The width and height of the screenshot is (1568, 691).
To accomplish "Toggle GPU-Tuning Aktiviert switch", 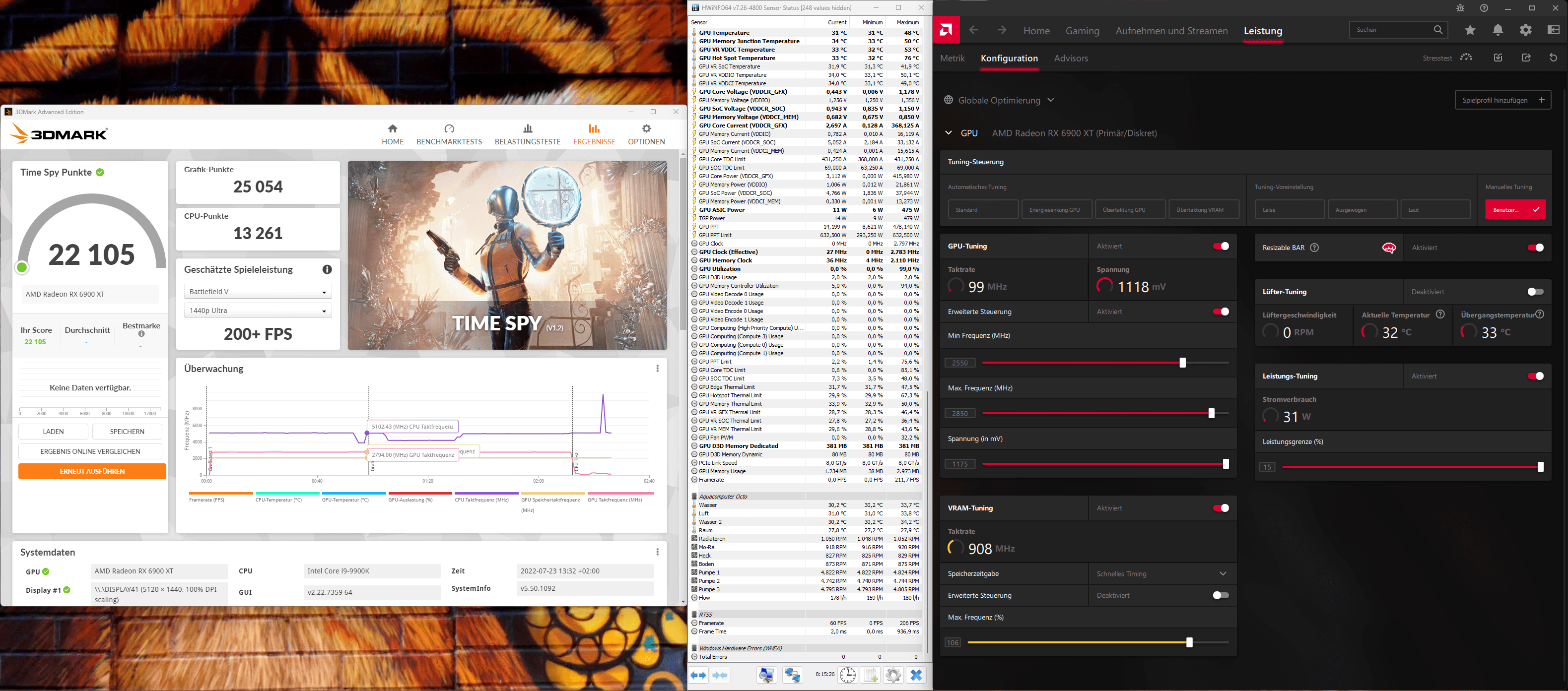I will tap(1221, 247).
